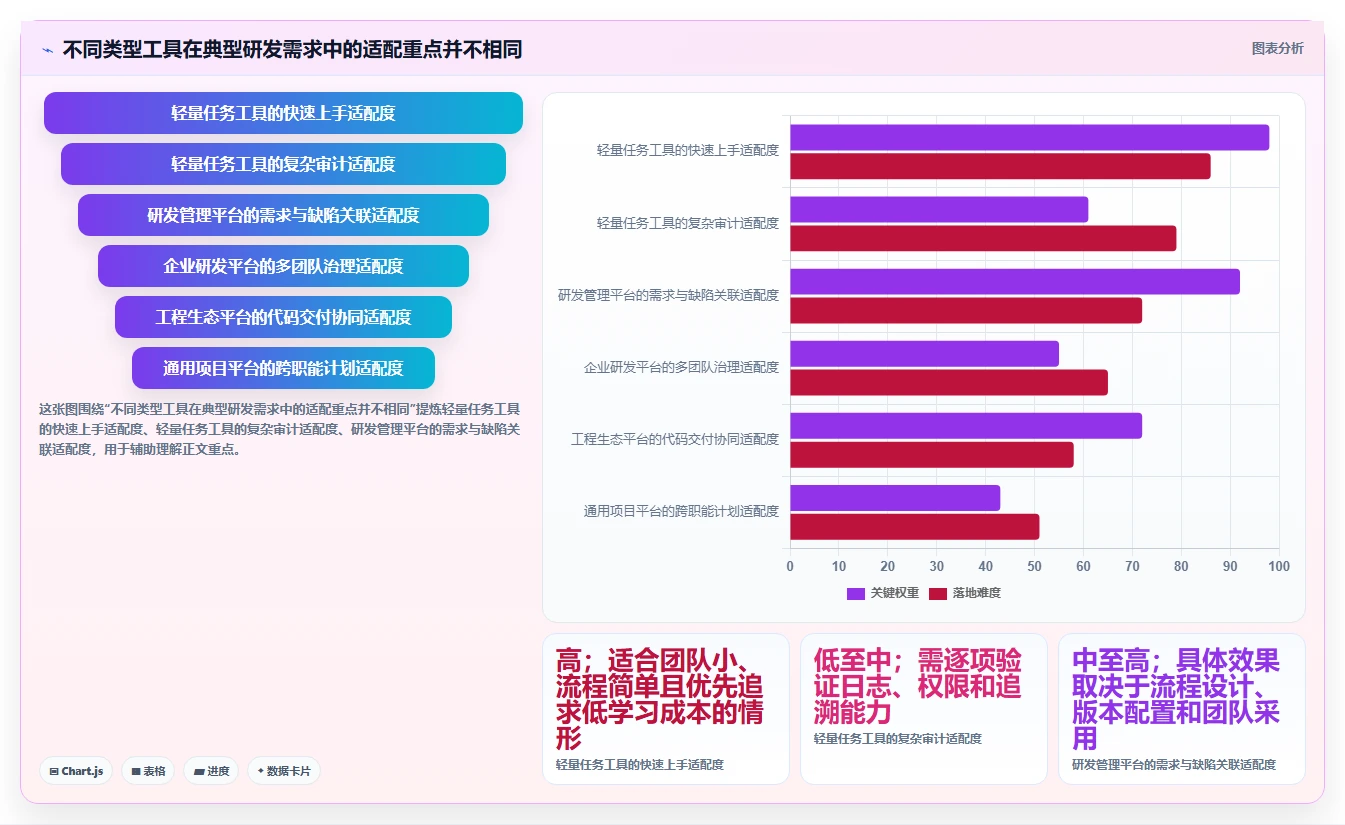Select the 表格 tag chip
The width and height of the screenshot is (1345, 825).
[x=148, y=771]
